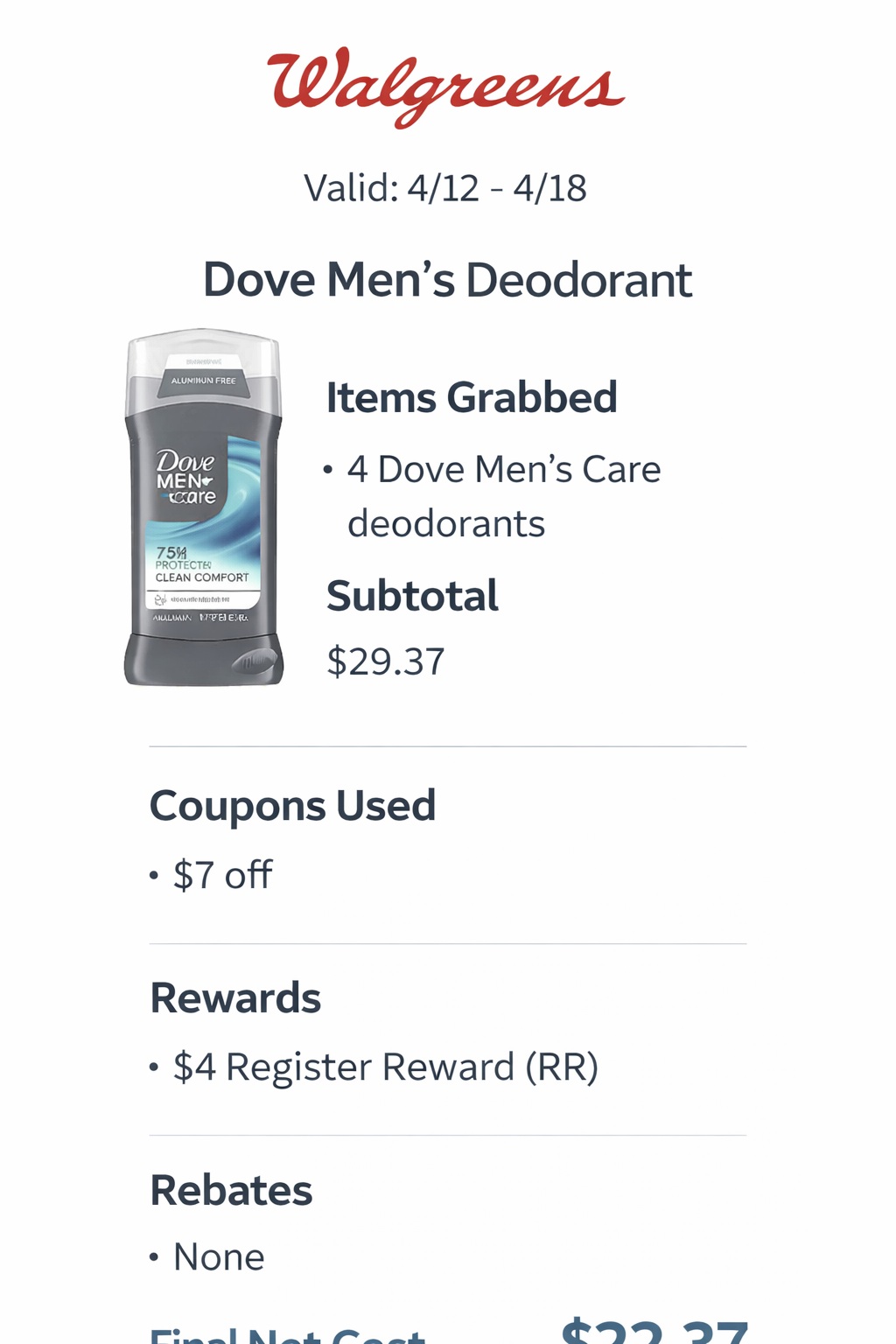Click the Items Grabbed heading
Viewport: 896px width, 1344px height.
[472, 397]
